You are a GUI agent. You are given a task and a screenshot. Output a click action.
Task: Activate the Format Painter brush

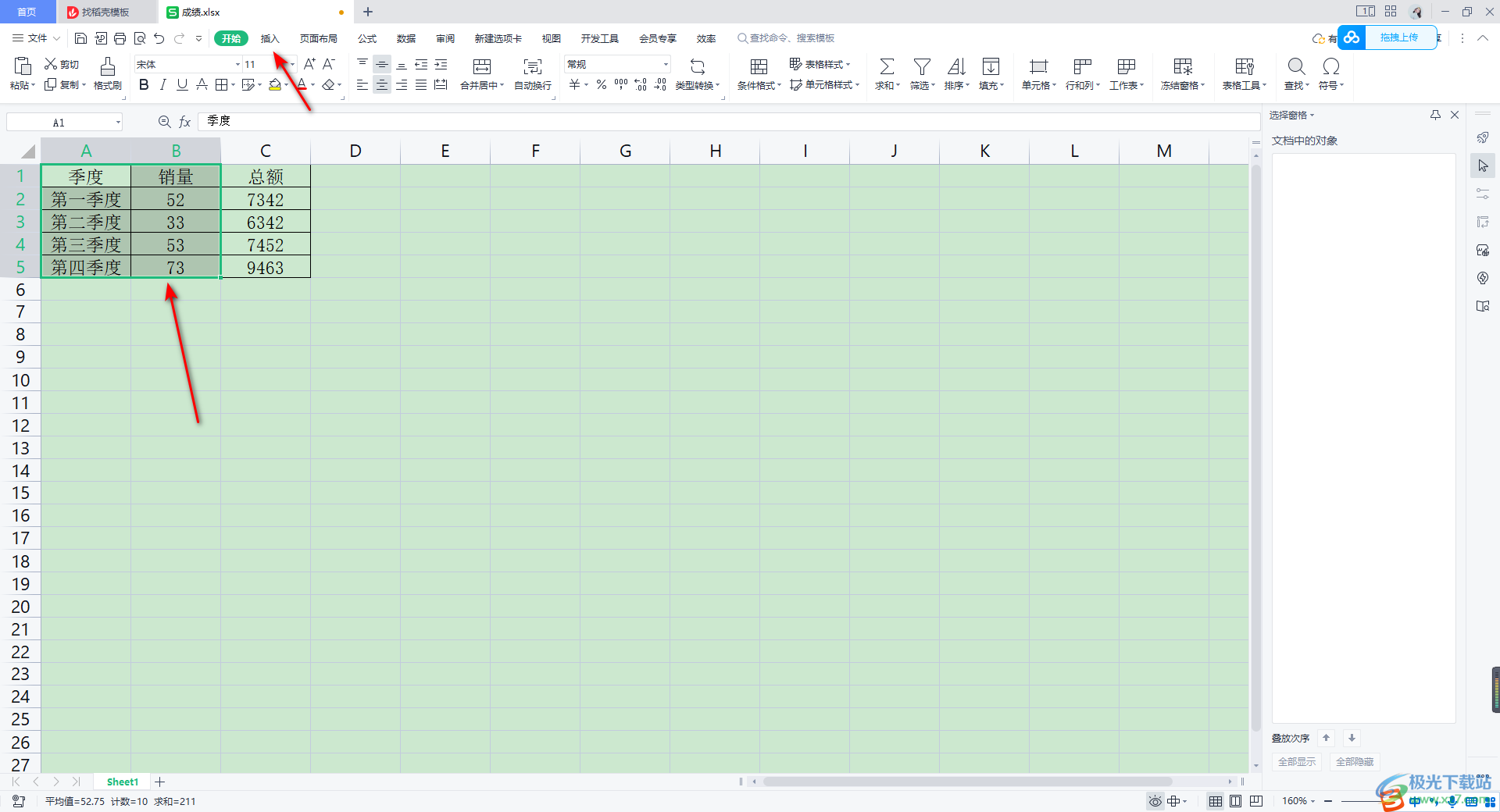[108, 66]
